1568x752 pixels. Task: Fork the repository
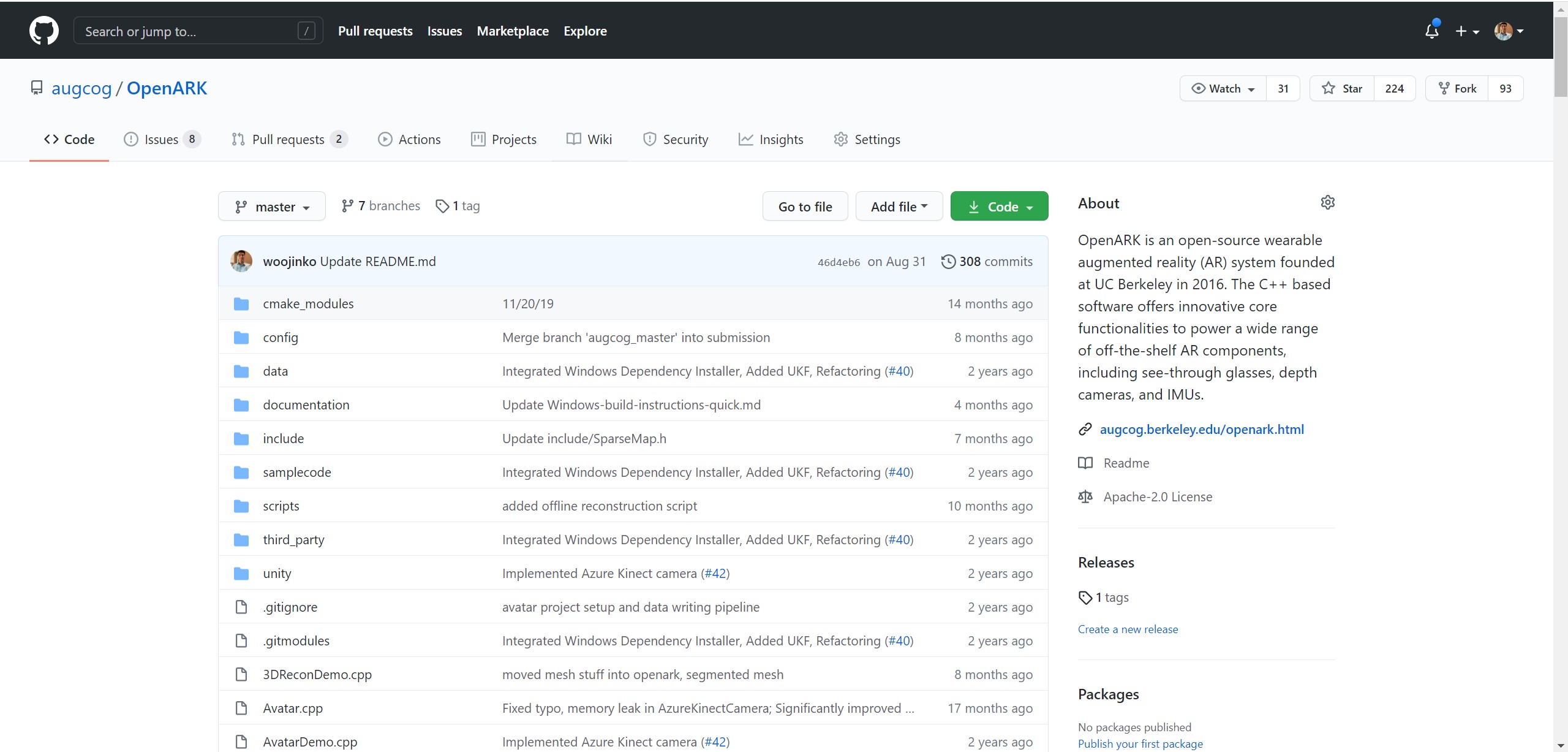1457,89
